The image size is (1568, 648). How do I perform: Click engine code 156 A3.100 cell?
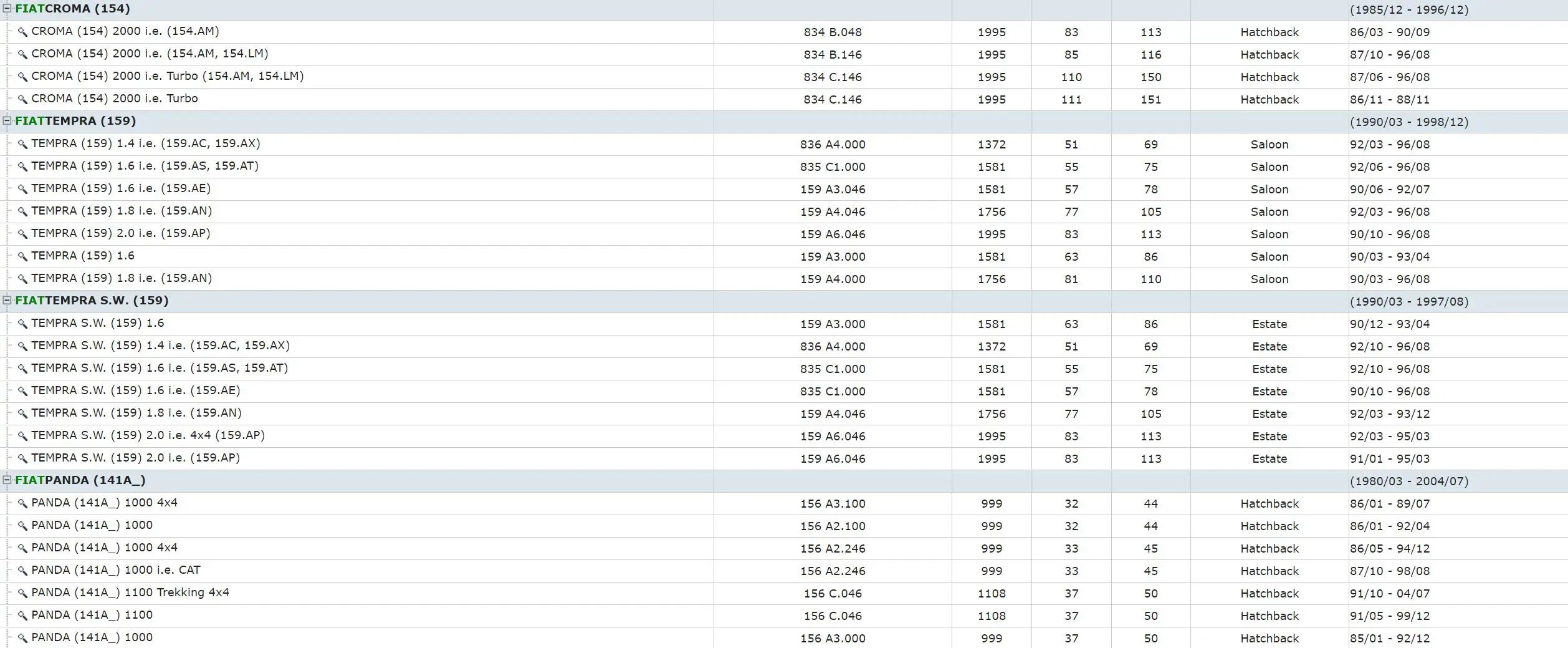(833, 503)
